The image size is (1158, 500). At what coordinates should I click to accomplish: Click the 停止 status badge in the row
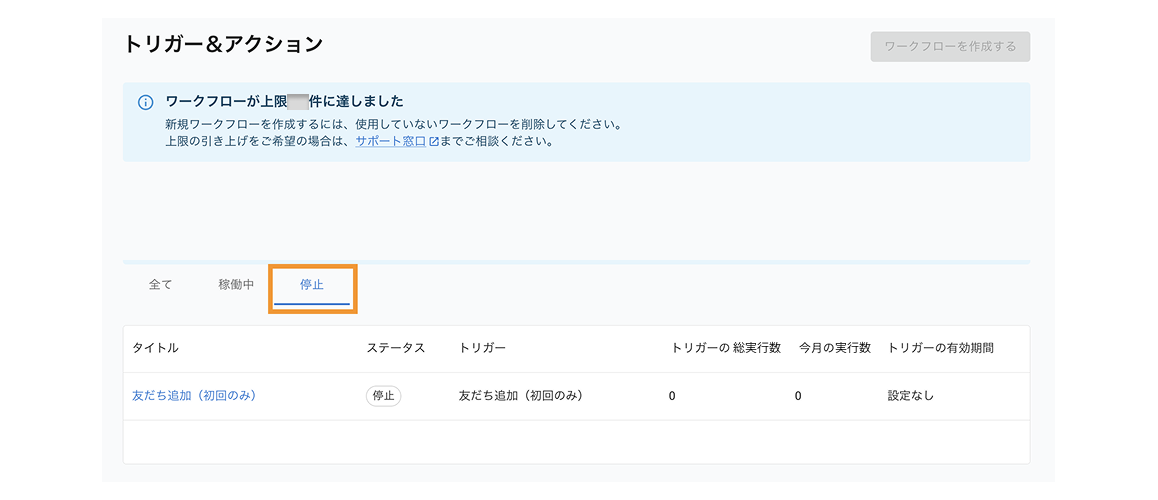coord(383,396)
